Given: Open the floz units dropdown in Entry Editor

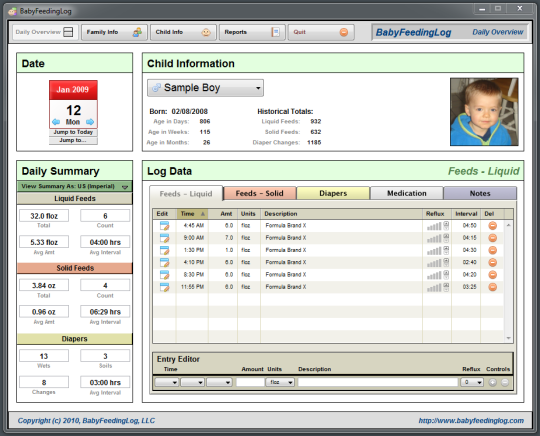Looking at the screenshot, I should tap(280, 382).
